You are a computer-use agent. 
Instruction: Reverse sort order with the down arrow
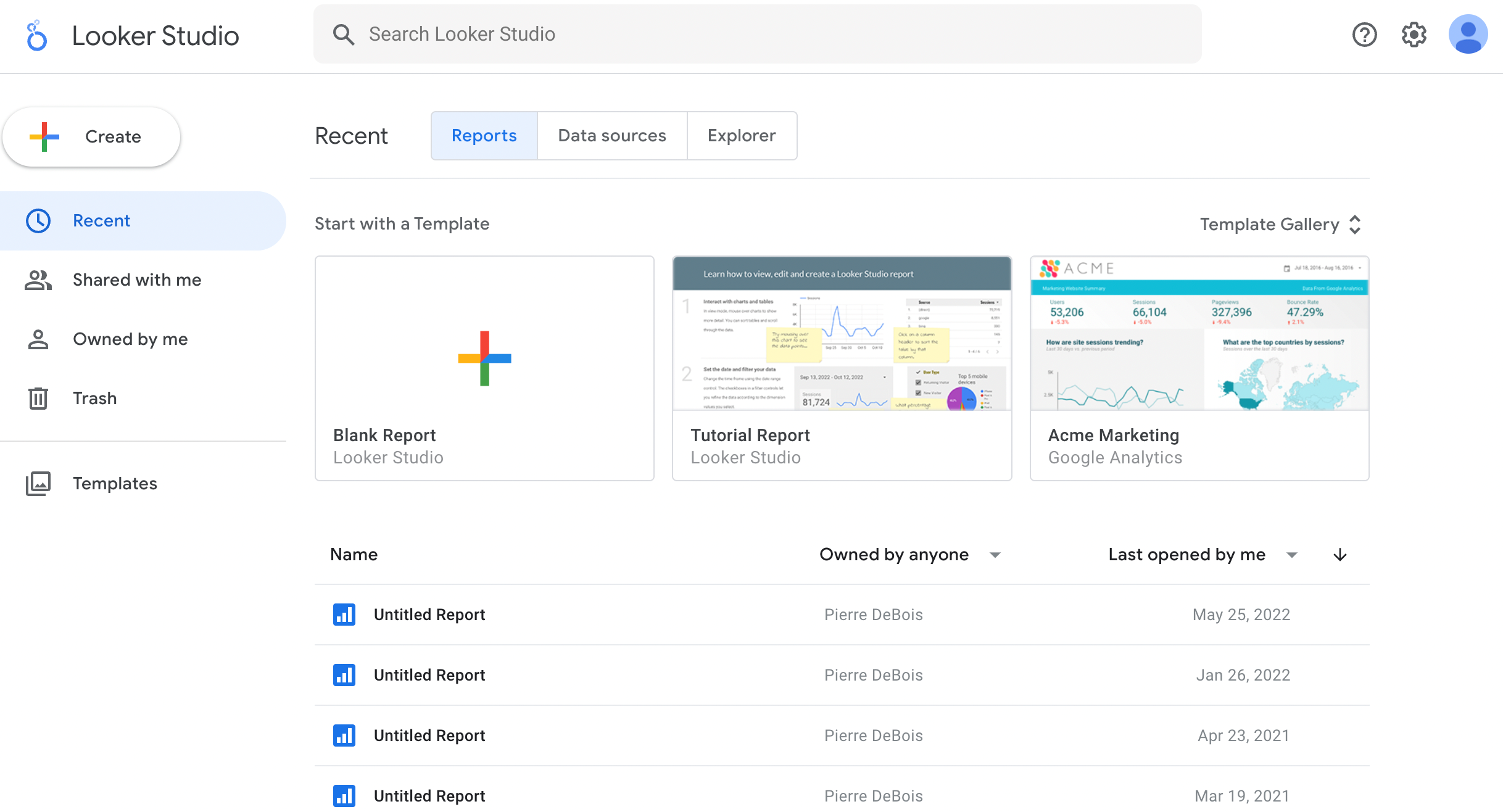pos(1339,555)
